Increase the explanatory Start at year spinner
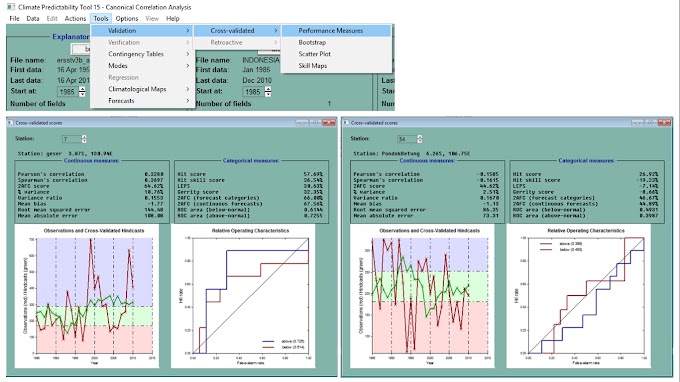Viewport: 680px width, 382px height. [x=82, y=89]
